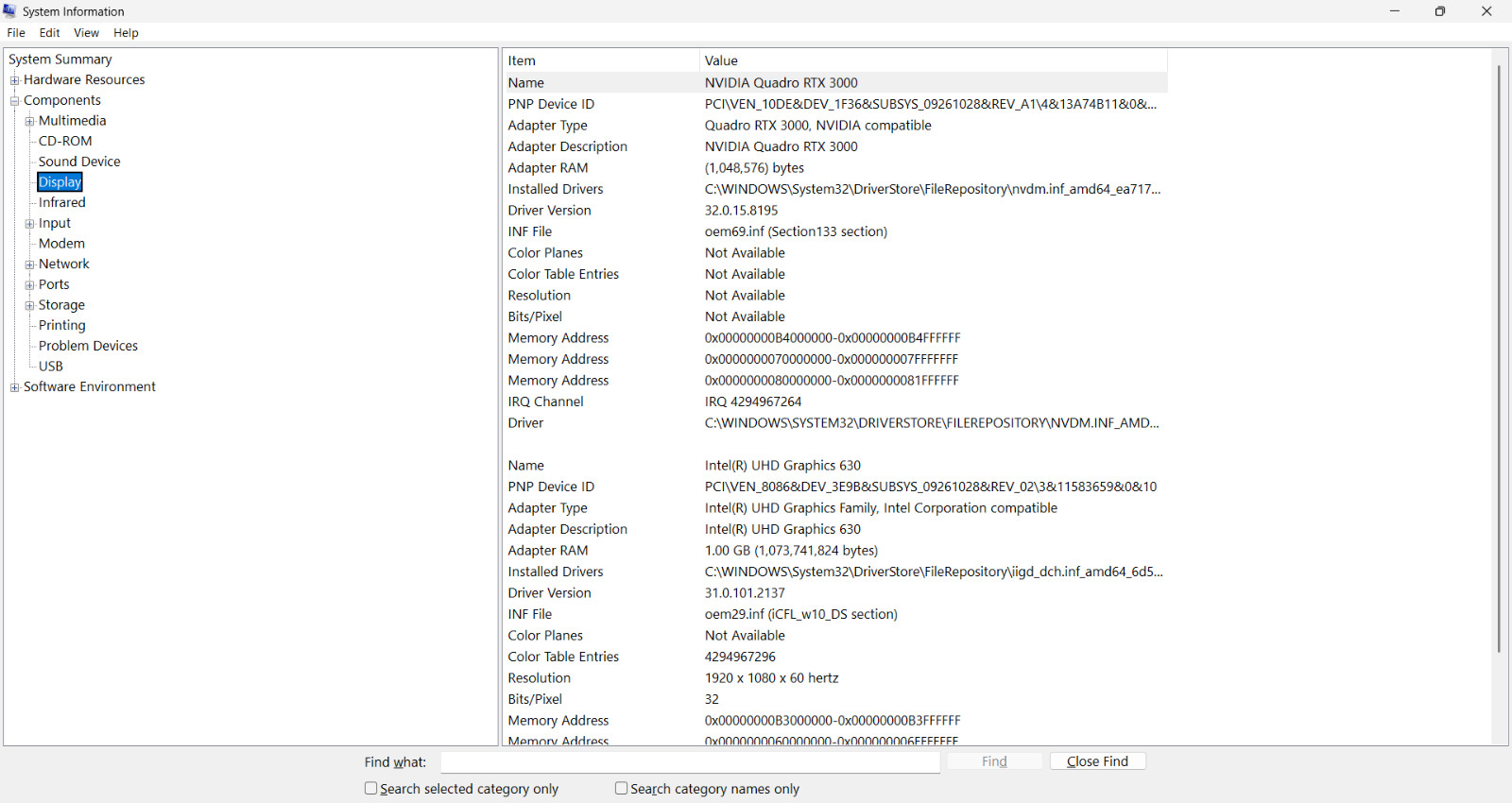This screenshot has height=803, width=1512.
Task: Click the vertical scrollbar of details pane
Action: click(1499, 359)
